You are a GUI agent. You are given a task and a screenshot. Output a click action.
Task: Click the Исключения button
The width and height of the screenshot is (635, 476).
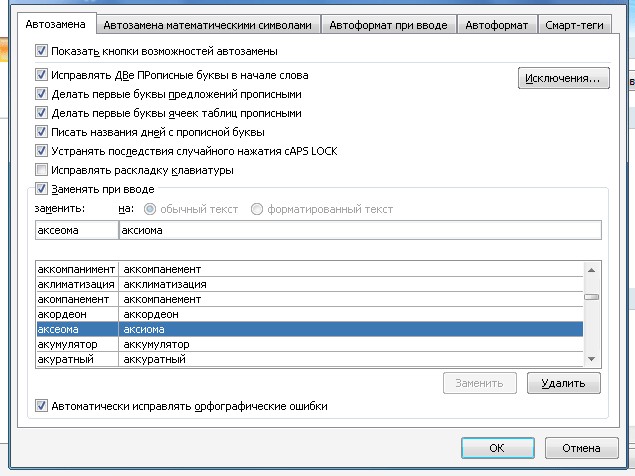pos(563,78)
